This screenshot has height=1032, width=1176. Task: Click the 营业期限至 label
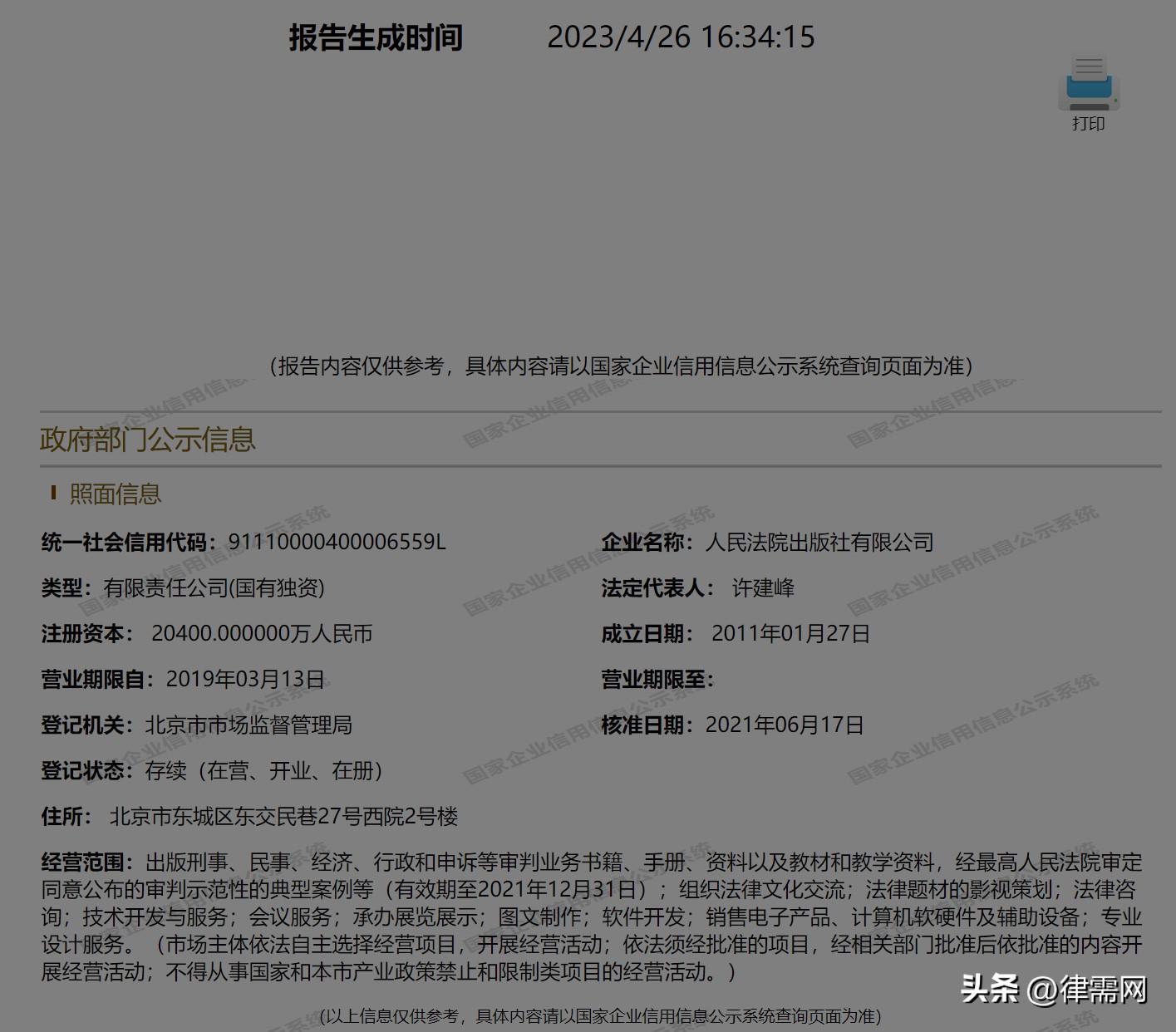(657, 680)
